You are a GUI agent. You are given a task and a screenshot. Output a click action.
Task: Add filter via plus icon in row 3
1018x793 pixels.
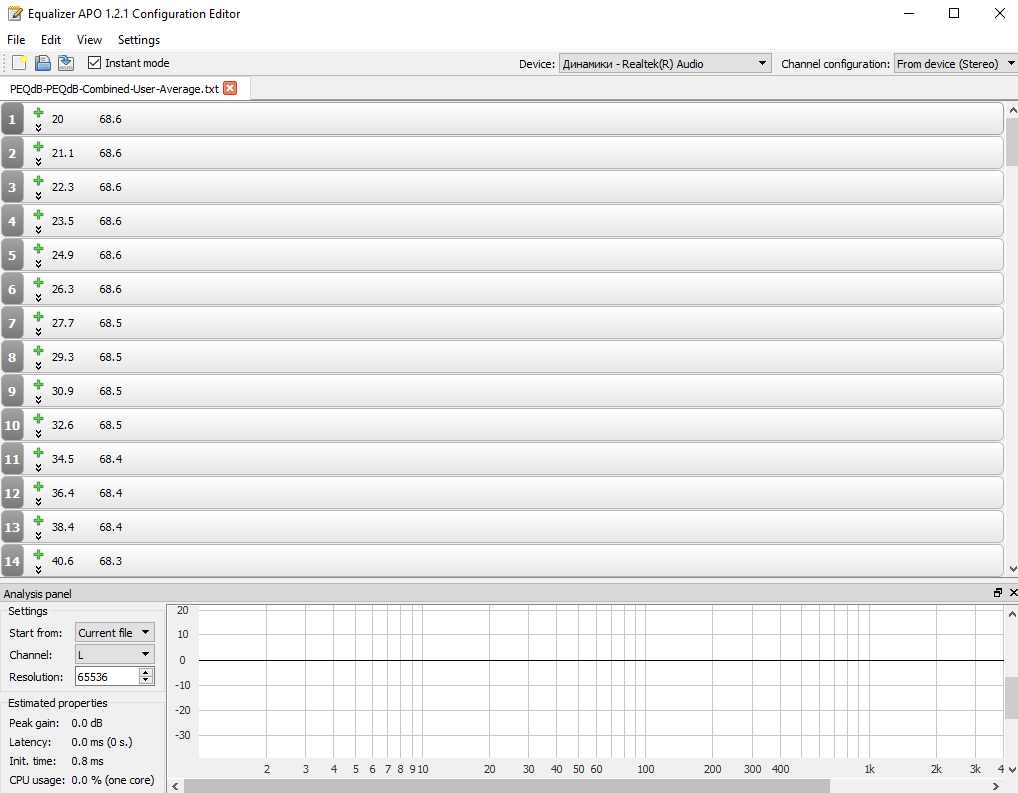38,181
